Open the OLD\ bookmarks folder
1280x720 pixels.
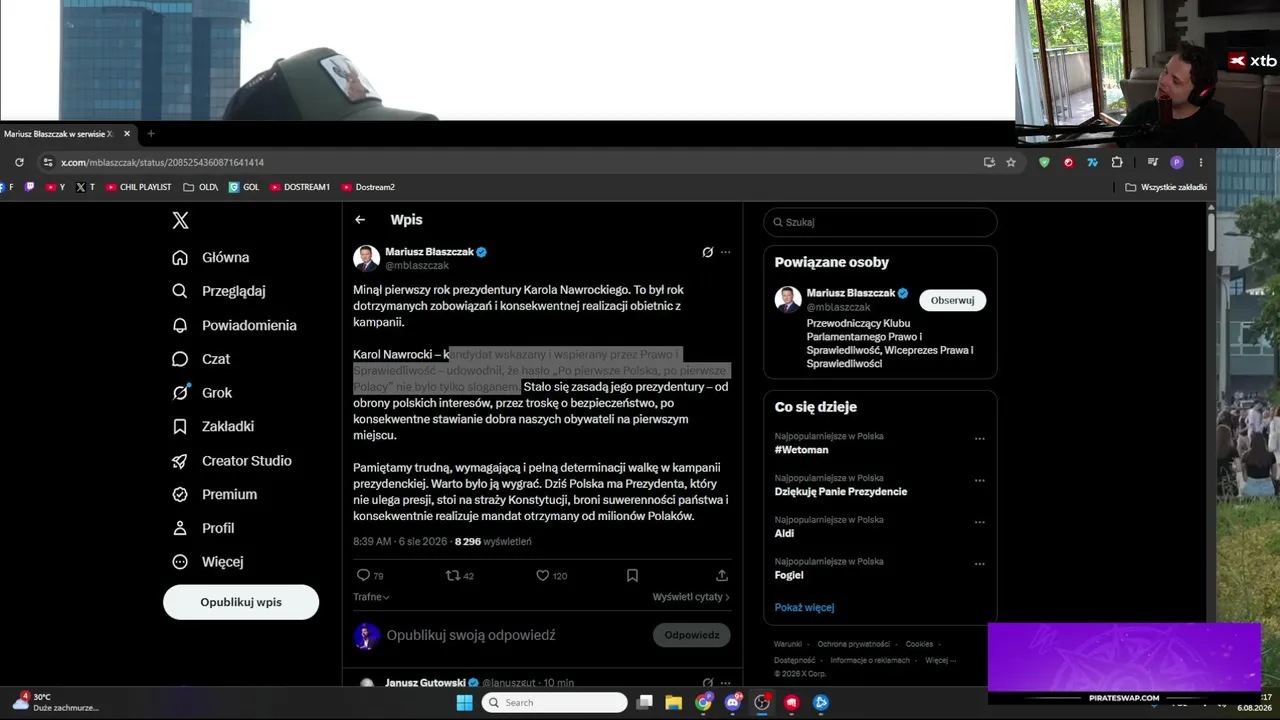click(200, 187)
